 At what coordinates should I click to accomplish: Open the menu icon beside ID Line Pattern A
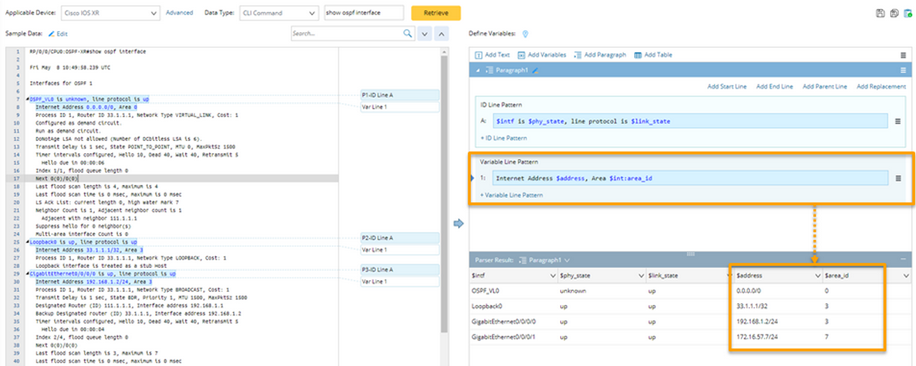pos(898,121)
